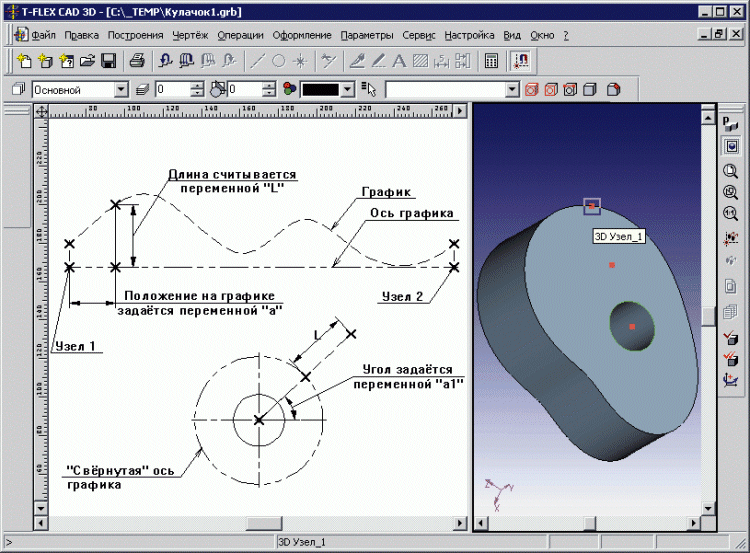Save the document with floppy icon

(x=109, y=61)
